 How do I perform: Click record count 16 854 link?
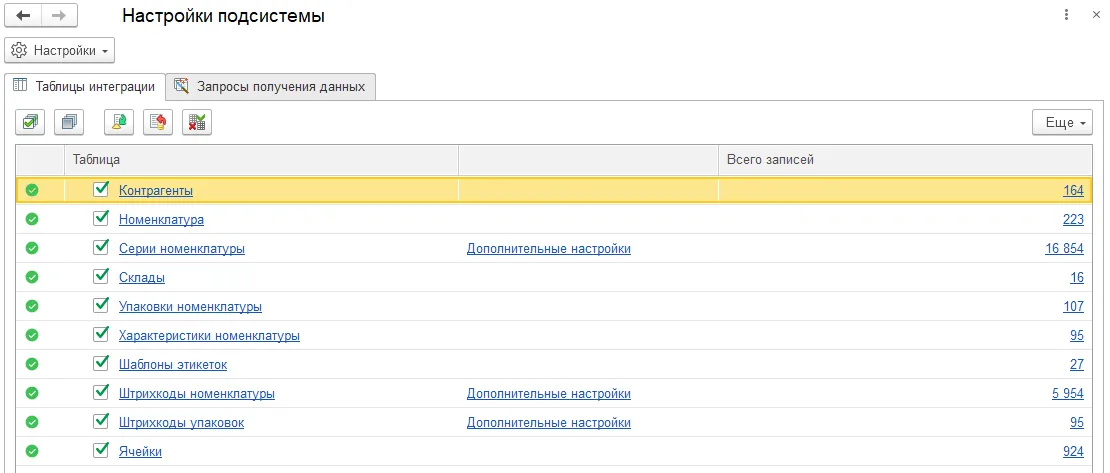tap(1064, 248)
